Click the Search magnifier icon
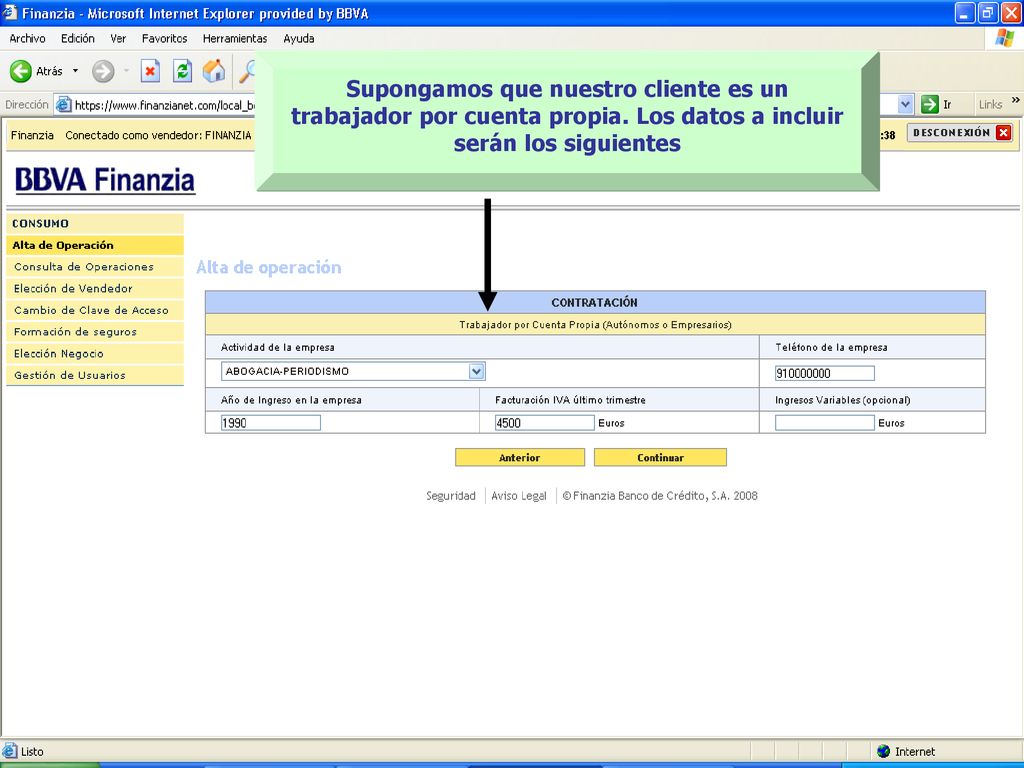1024x768 pixels. pyautogui.click(x=248, y=71)
